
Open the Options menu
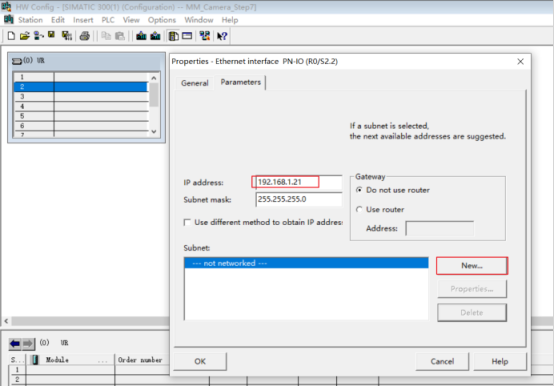[x=162, y=20]
